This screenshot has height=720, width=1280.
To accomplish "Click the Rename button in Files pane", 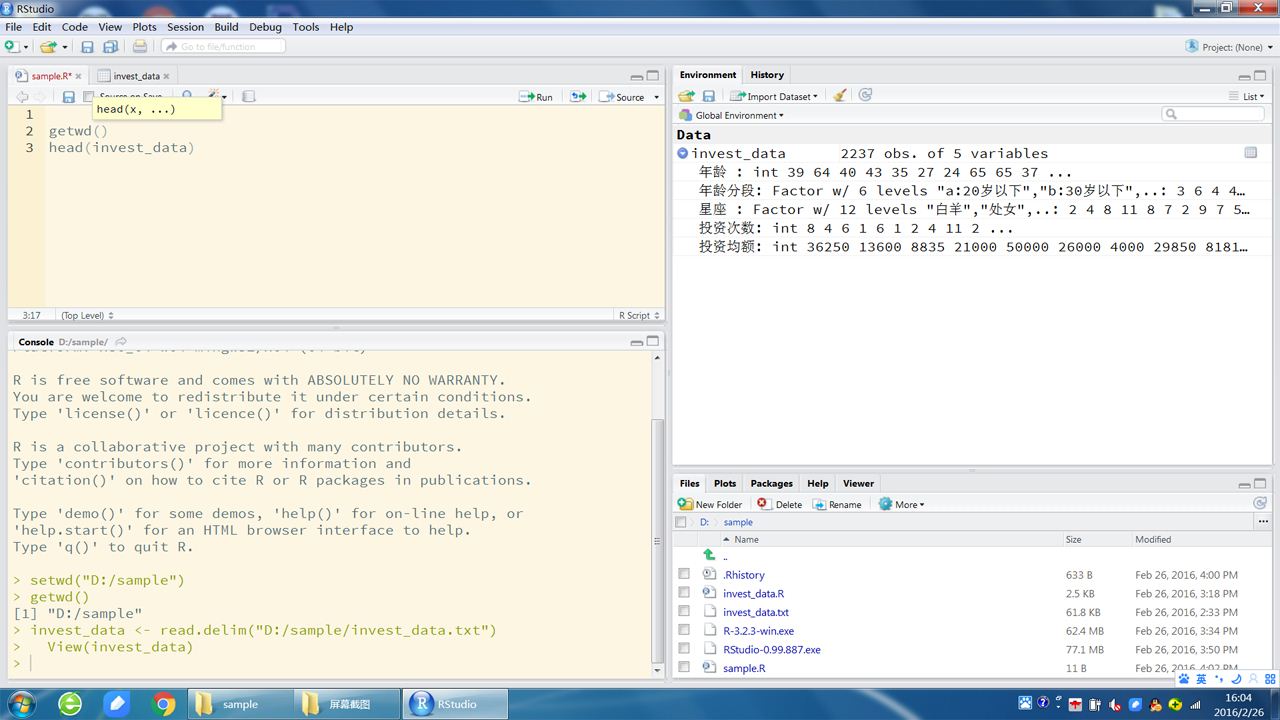I will [x=838, y=504].
